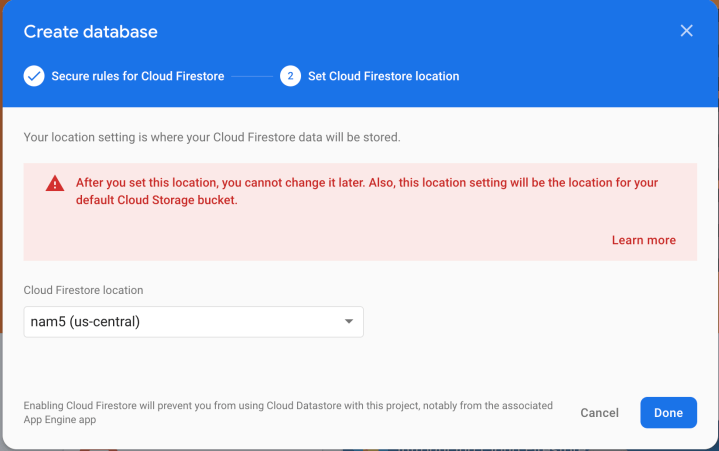Screen dimensions: 719x451
Task: Confirm with the Done button
Action: (x=668, y=412)
